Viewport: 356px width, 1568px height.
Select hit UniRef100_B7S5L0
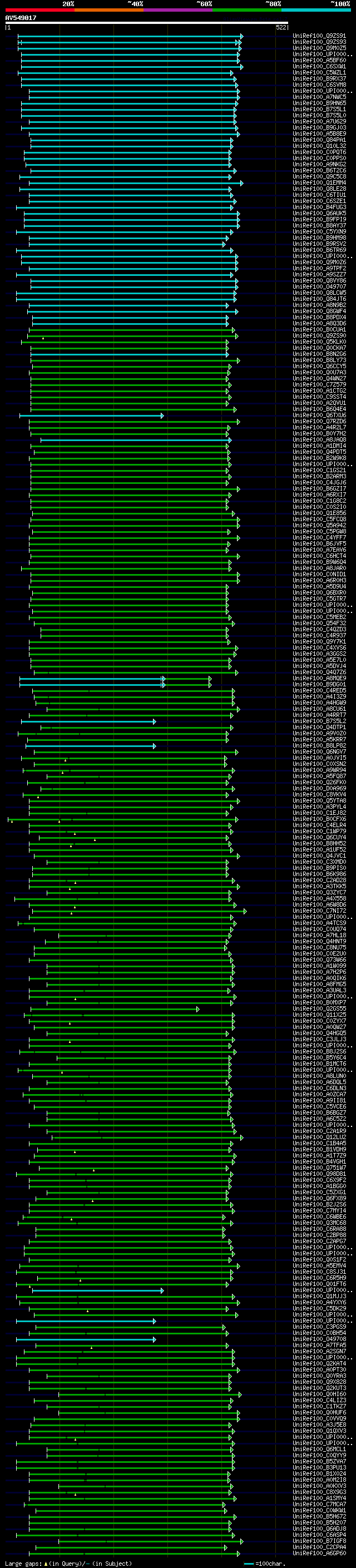[319, 116]
